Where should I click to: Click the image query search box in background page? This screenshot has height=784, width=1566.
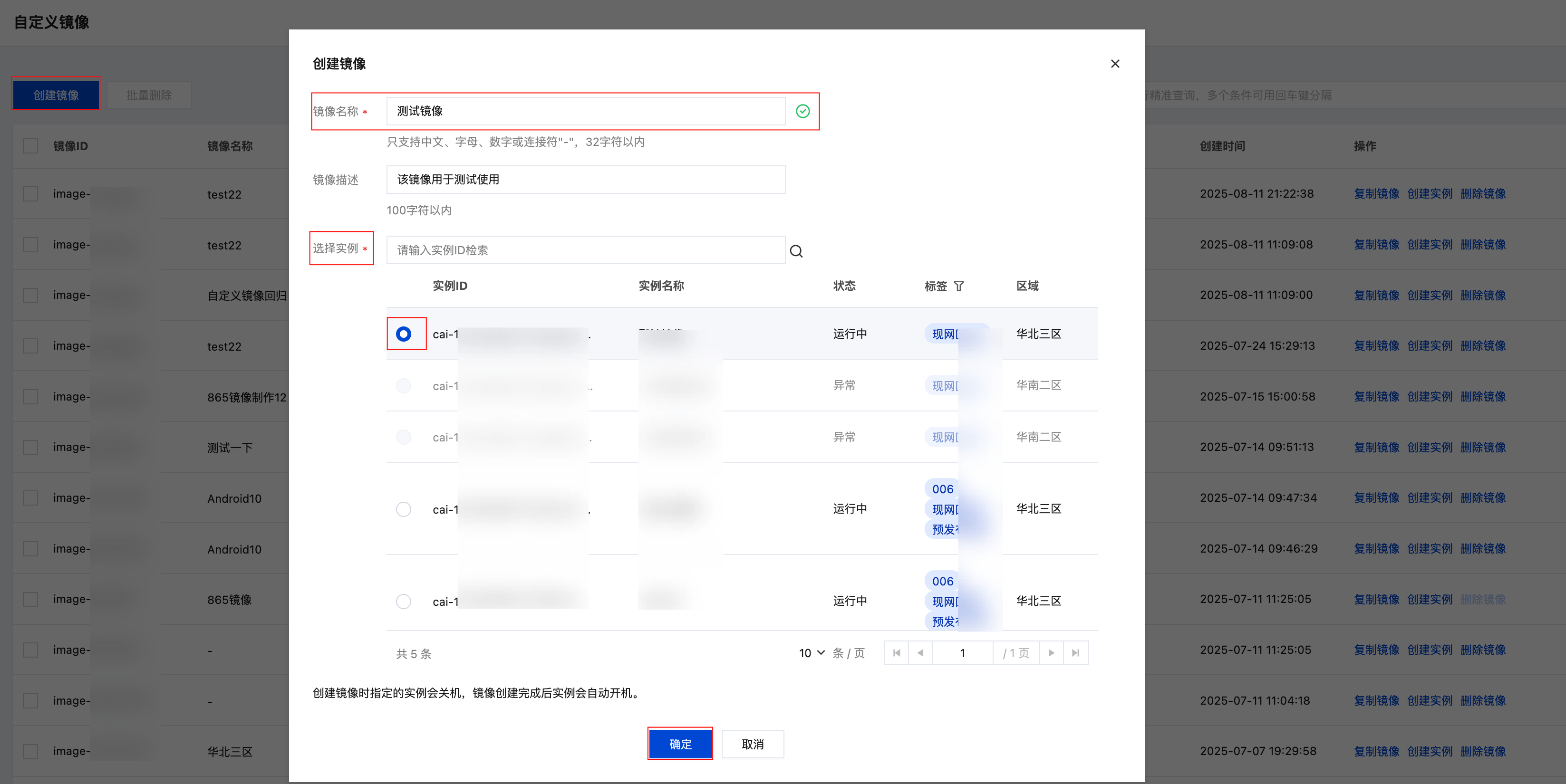click(1355, 95)
